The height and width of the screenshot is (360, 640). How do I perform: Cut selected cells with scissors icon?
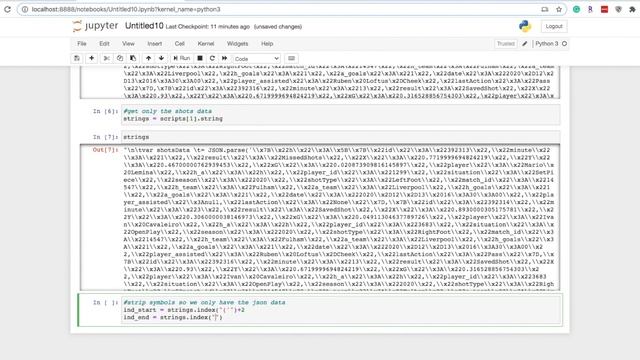pyautogui.click(x=107, y=58)
